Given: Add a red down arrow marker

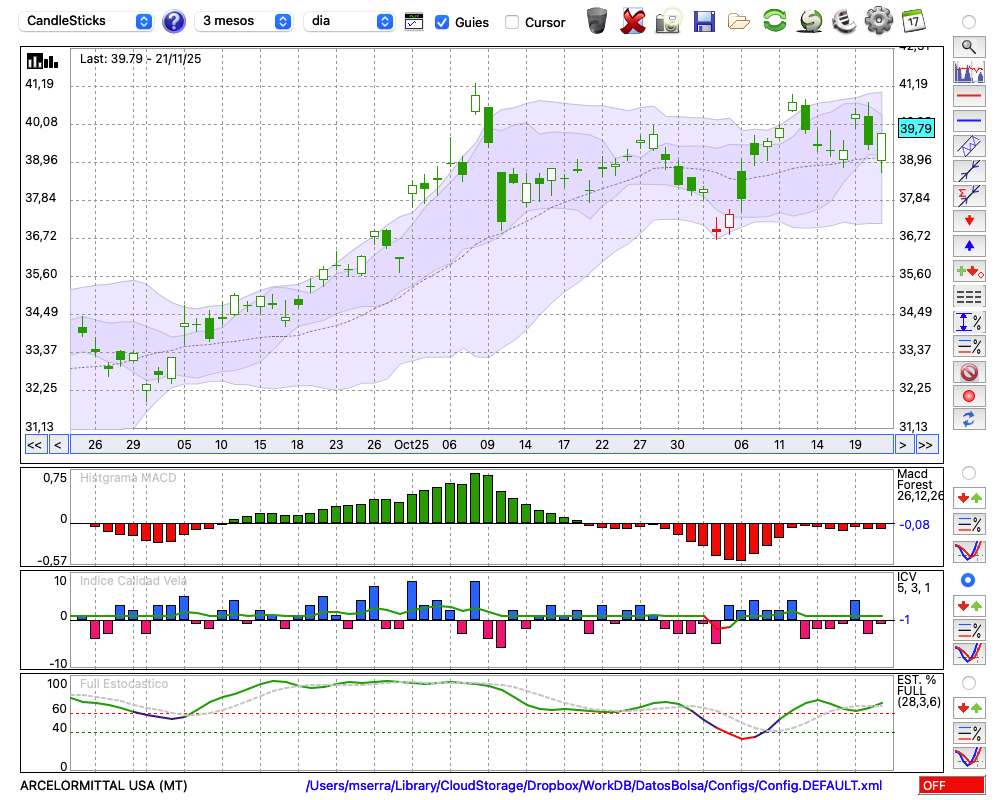Looking at the screenshot, I should click(969, 221).
